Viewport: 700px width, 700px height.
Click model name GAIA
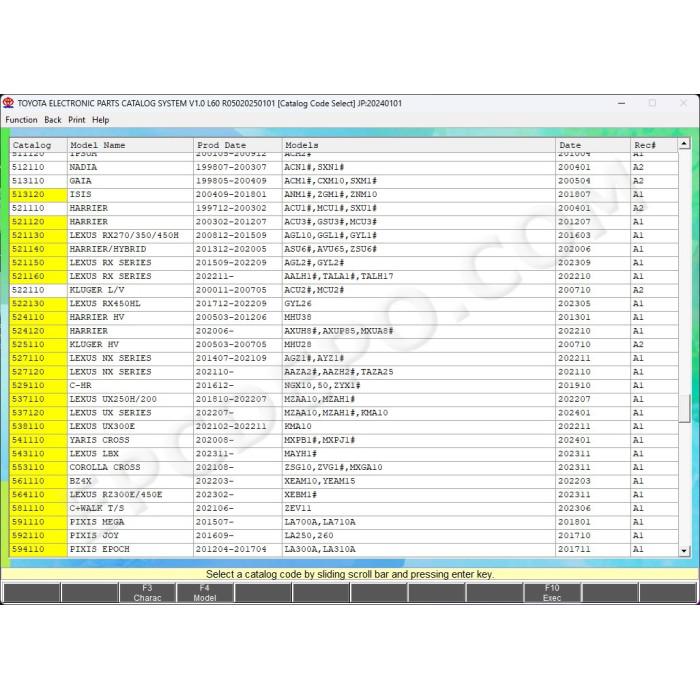(x=80, y=181)
